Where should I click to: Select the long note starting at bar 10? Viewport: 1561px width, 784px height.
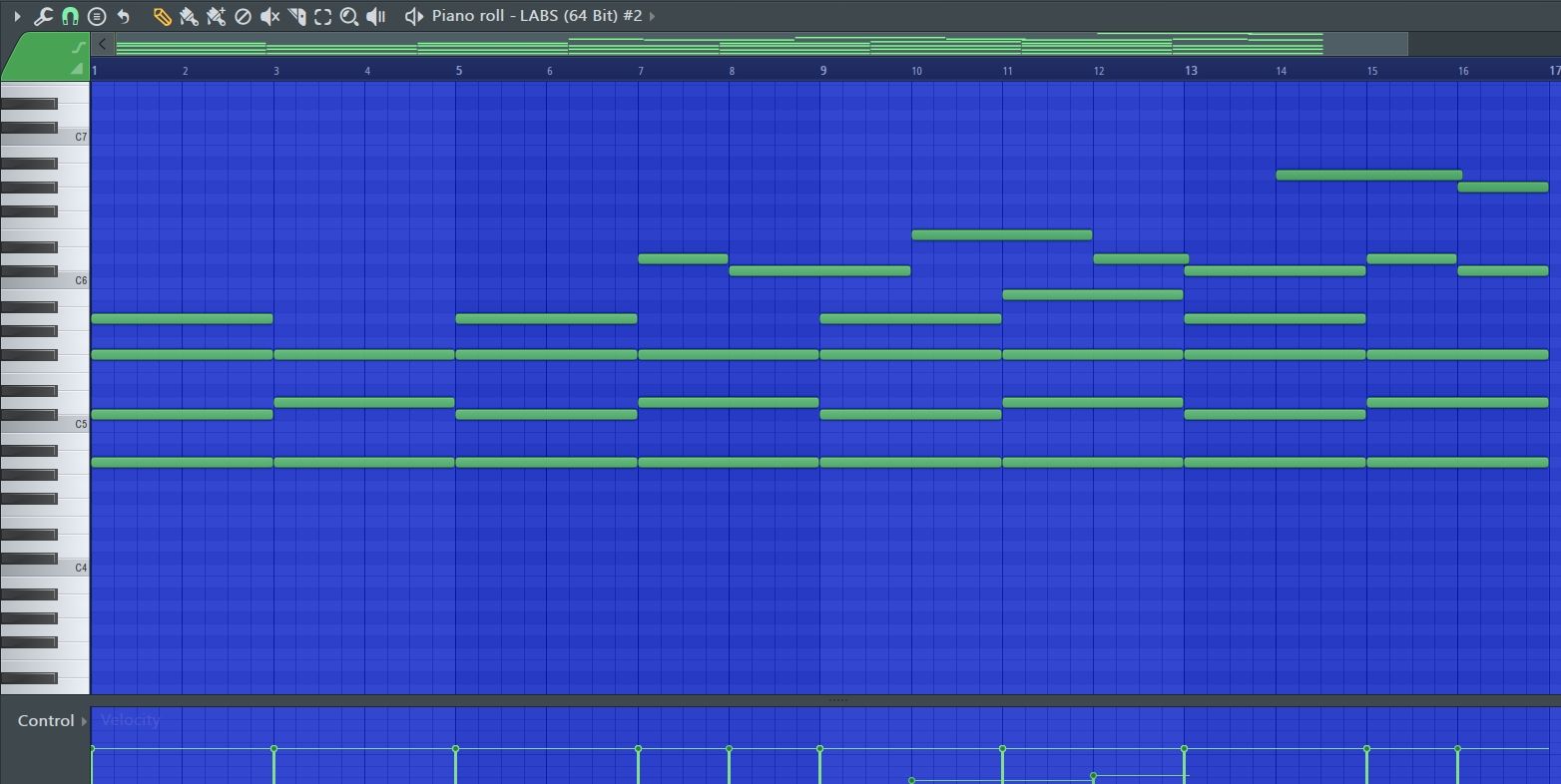tap(1001, 235)
